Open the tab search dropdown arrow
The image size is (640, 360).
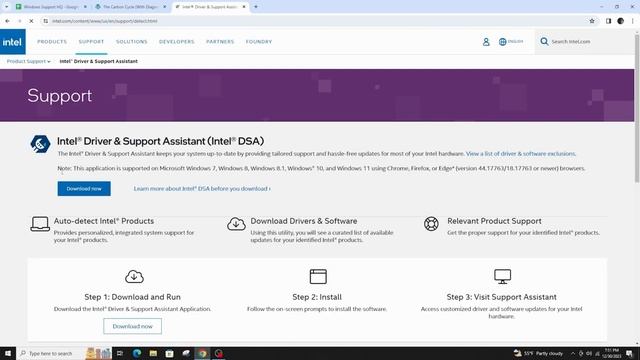coord(7,7)
